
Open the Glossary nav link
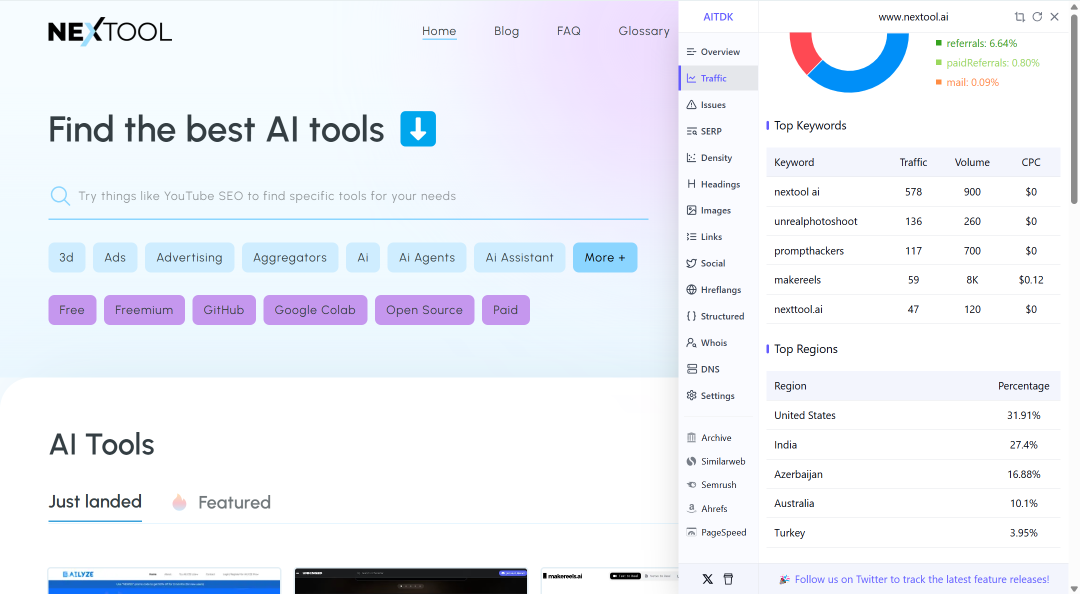tap(643, 31)
